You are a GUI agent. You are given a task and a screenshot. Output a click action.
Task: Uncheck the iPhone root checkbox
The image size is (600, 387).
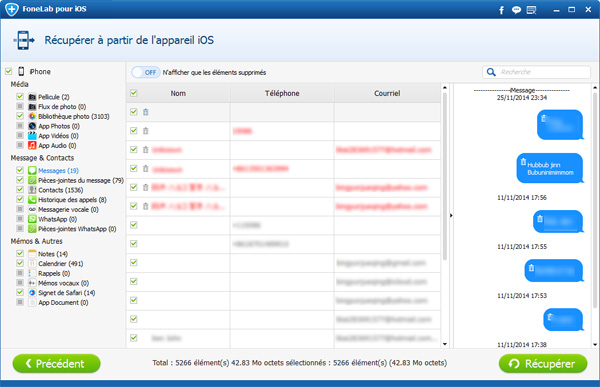pos(9,71)
